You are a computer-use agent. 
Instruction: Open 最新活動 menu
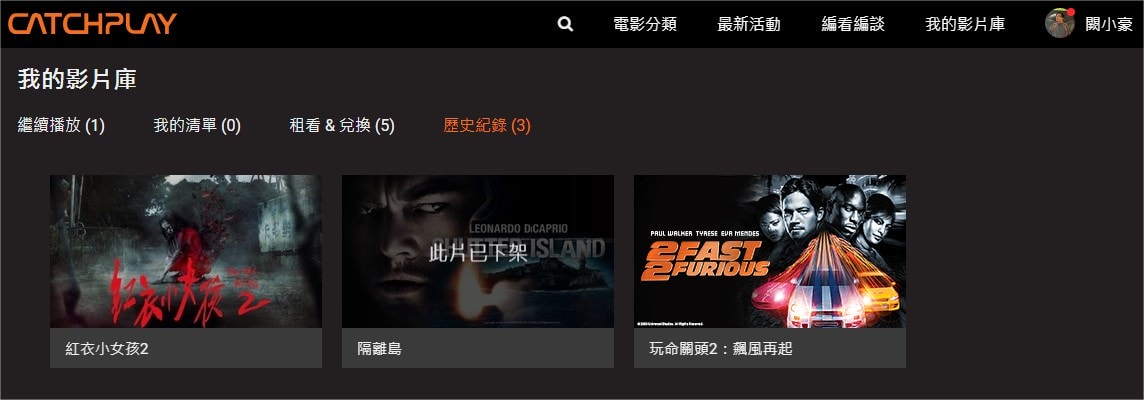749,24
